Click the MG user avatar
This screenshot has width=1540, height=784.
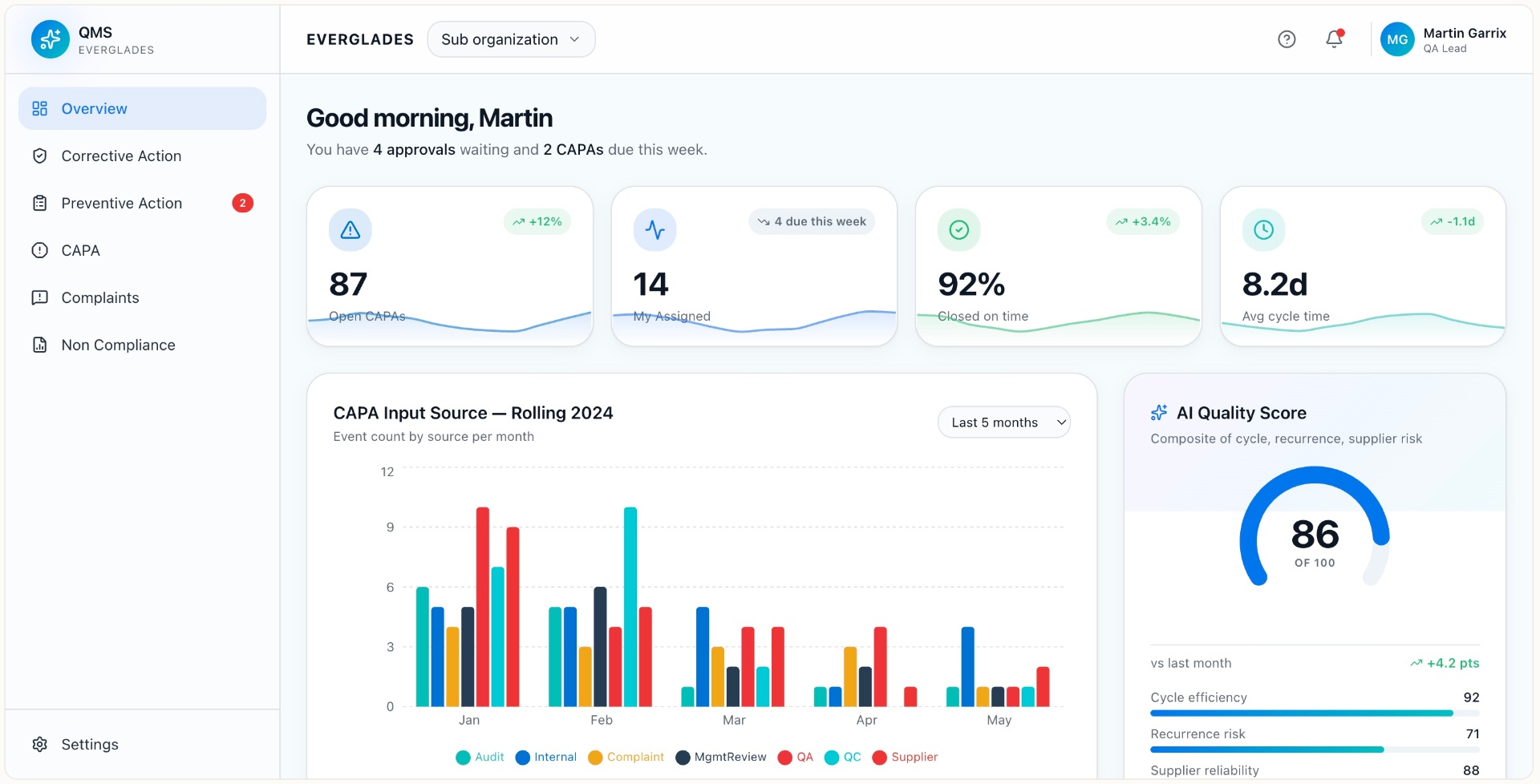pyautogui.click(x=1397, y=39)
